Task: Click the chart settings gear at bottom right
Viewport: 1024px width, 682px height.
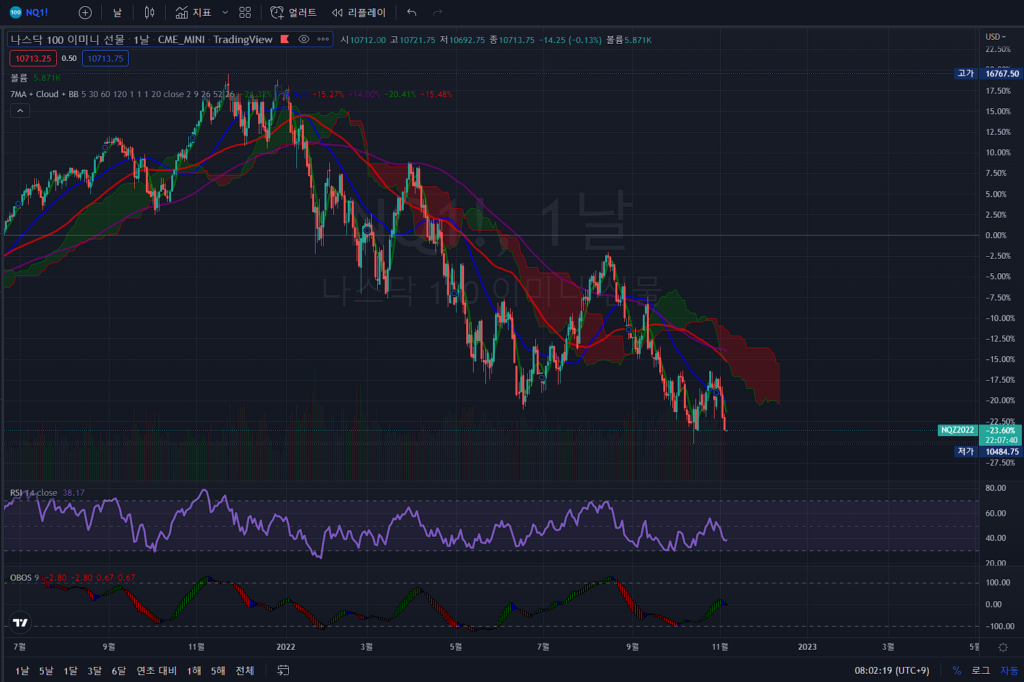Action: click(1003, 649)
